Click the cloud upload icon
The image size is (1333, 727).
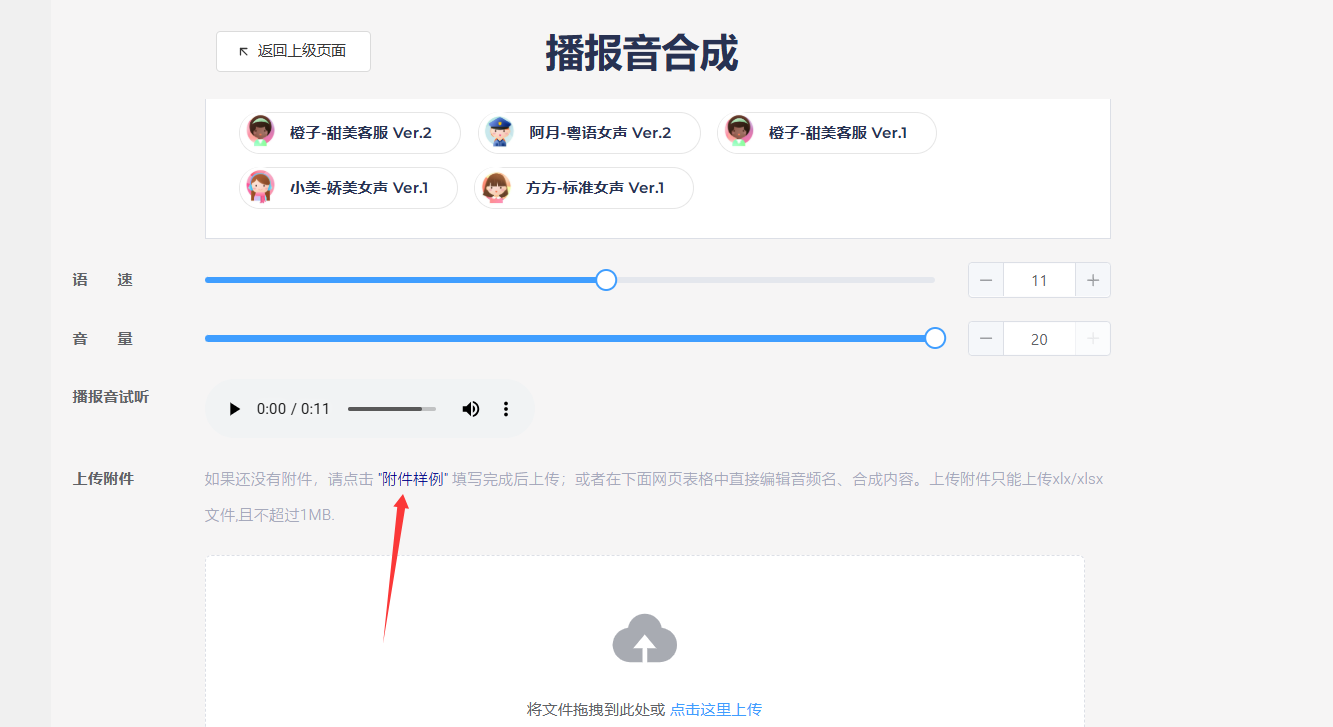645,638
